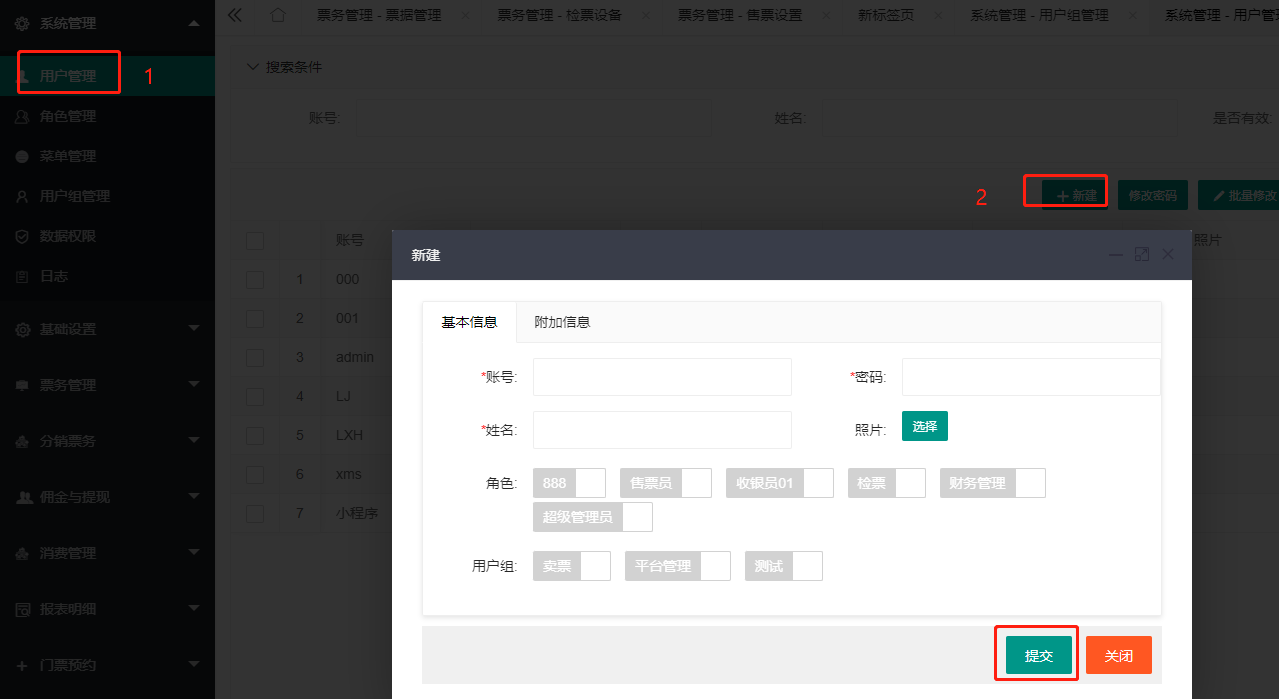Click the home icon in tab bar
Image resolution: width=1279 pixels, height=699 pixels.
tap(278, 15)
